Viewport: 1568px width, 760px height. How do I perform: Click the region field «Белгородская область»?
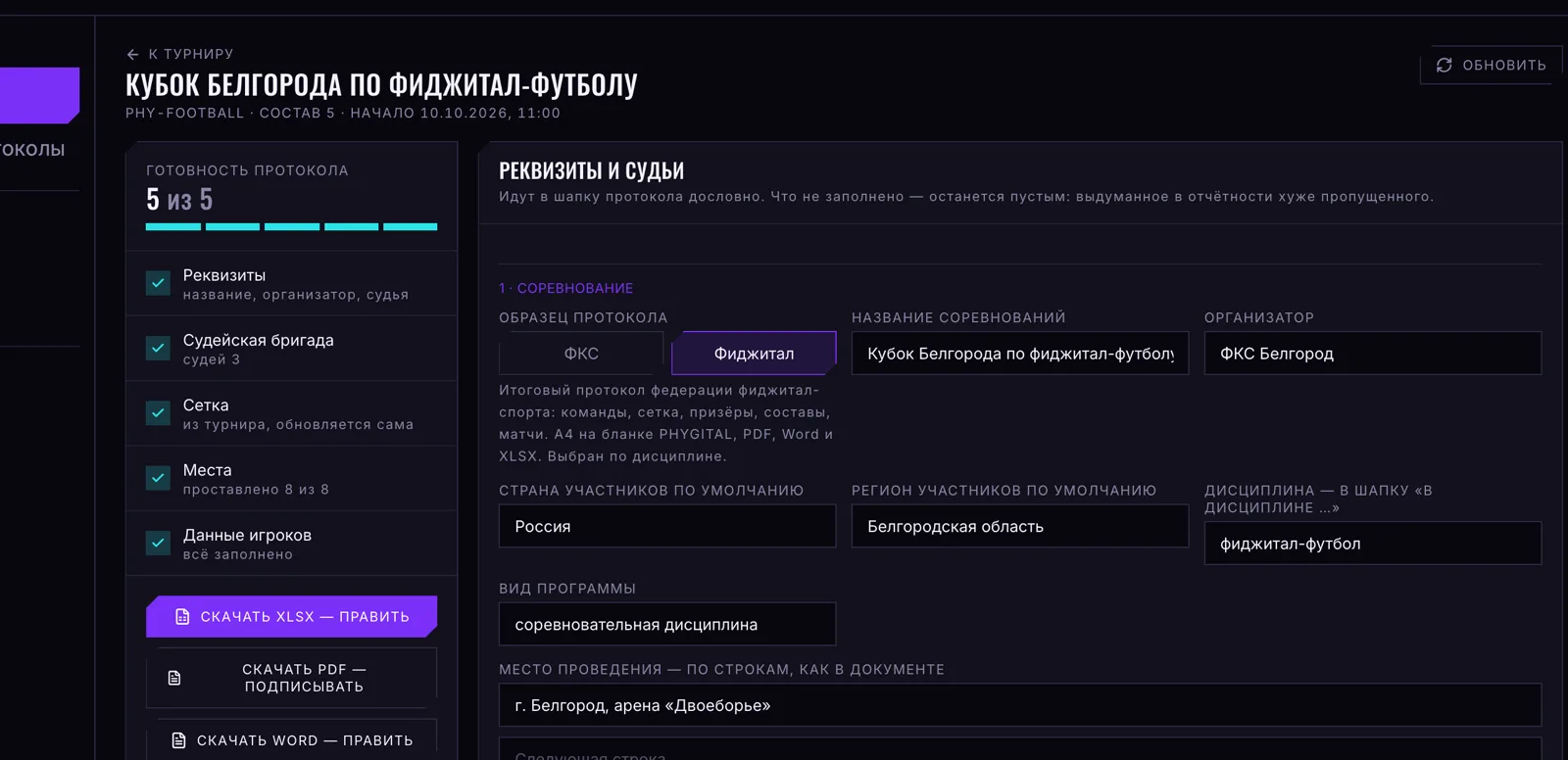(1020, 526)
